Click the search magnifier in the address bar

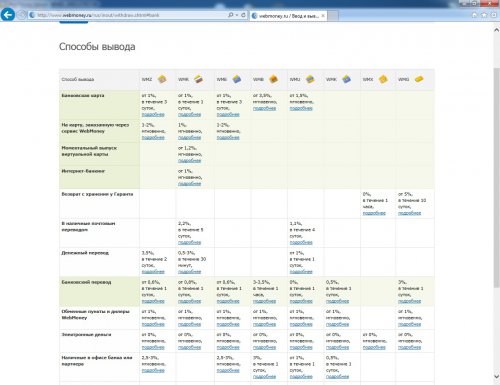pyautogui.click(x=231, y=15)
